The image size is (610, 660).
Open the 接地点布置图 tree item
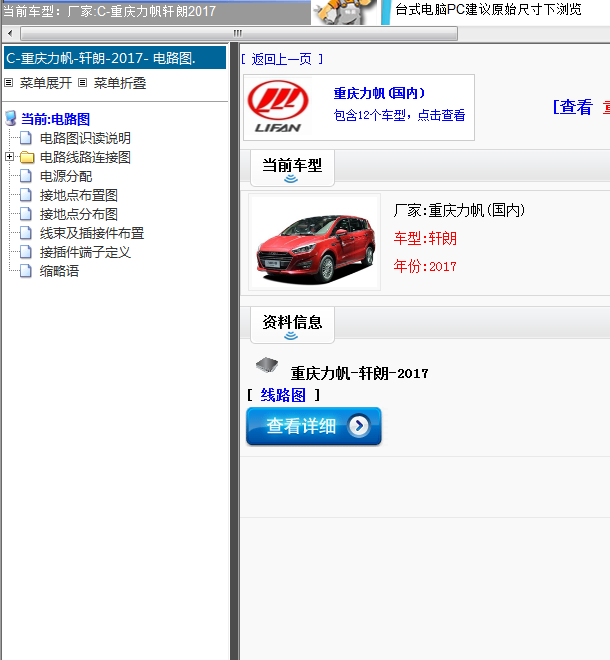(x=78, y=195)
